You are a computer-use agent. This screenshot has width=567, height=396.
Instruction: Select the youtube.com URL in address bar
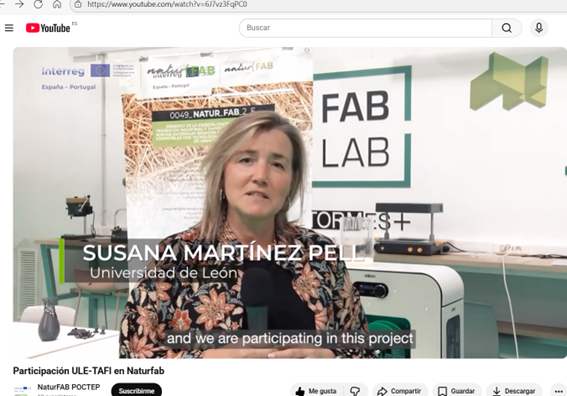(167, 4)
